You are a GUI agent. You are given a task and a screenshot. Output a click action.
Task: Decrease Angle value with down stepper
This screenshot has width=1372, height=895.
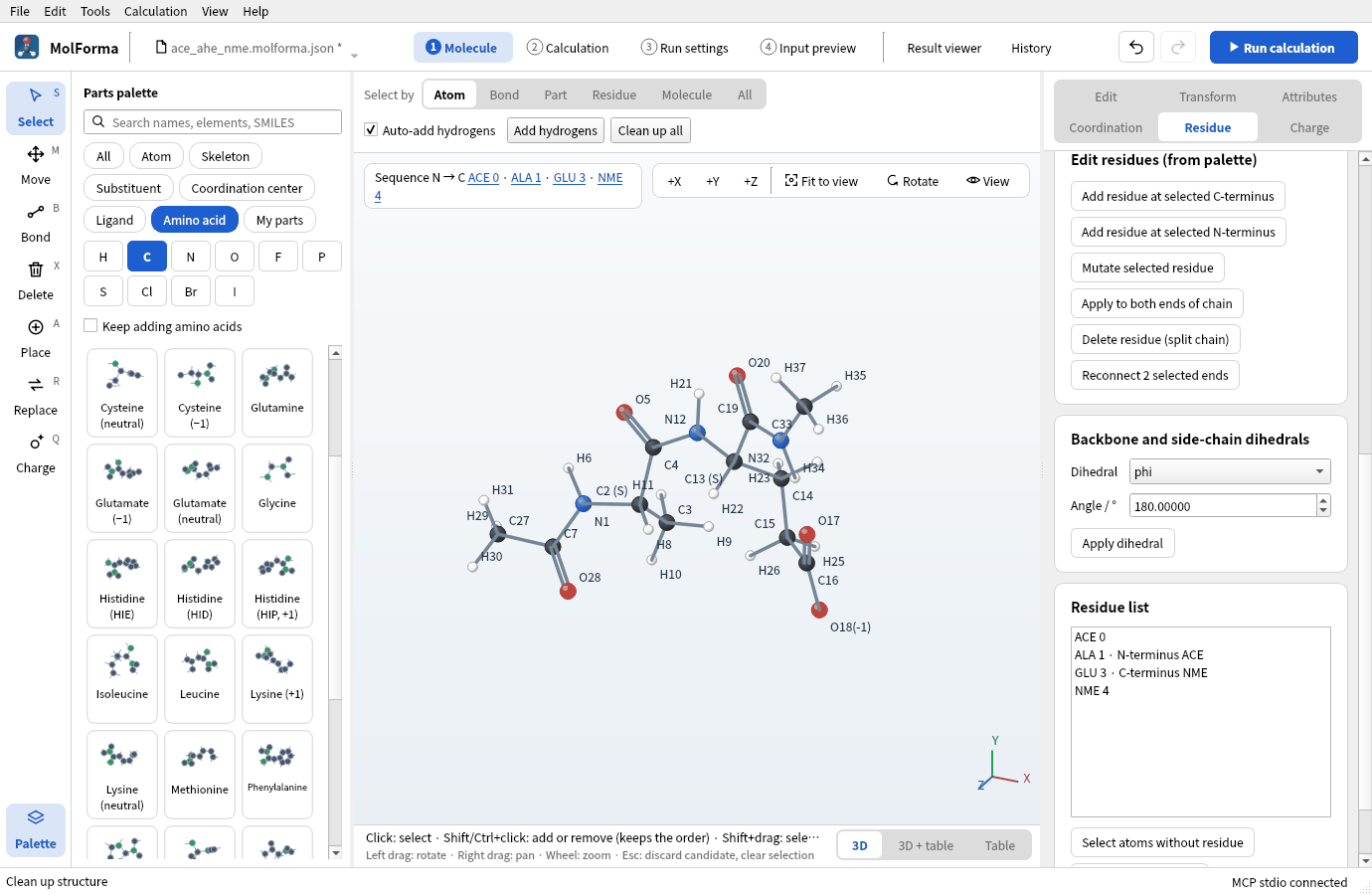tap(1323, 511)
